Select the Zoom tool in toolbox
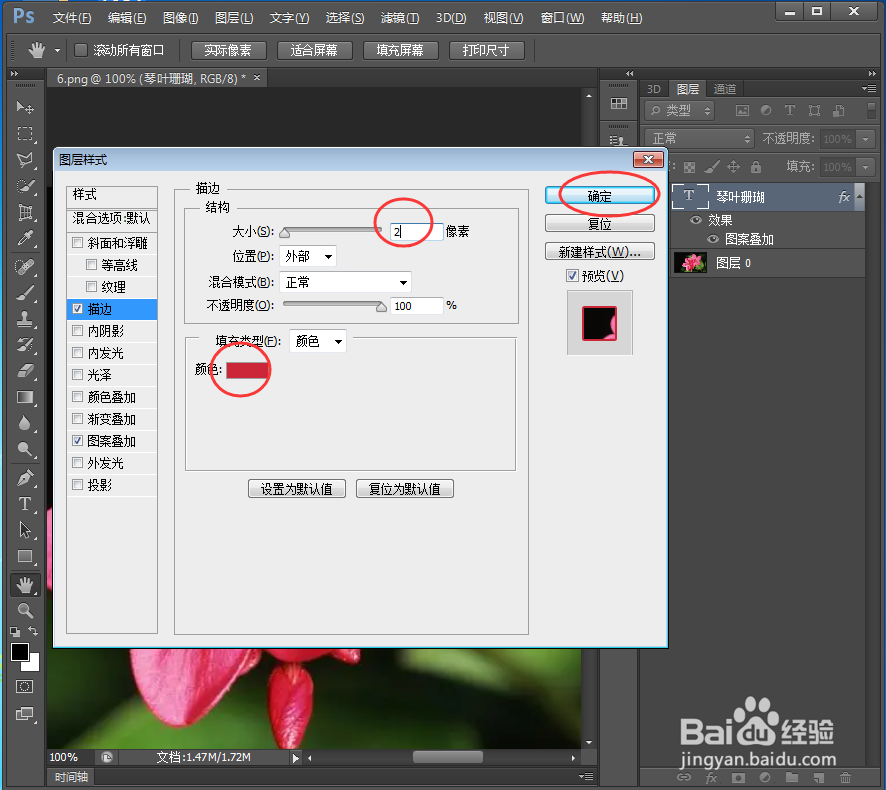The width and height of the screenshot is (886, 790). pos(25,611)
